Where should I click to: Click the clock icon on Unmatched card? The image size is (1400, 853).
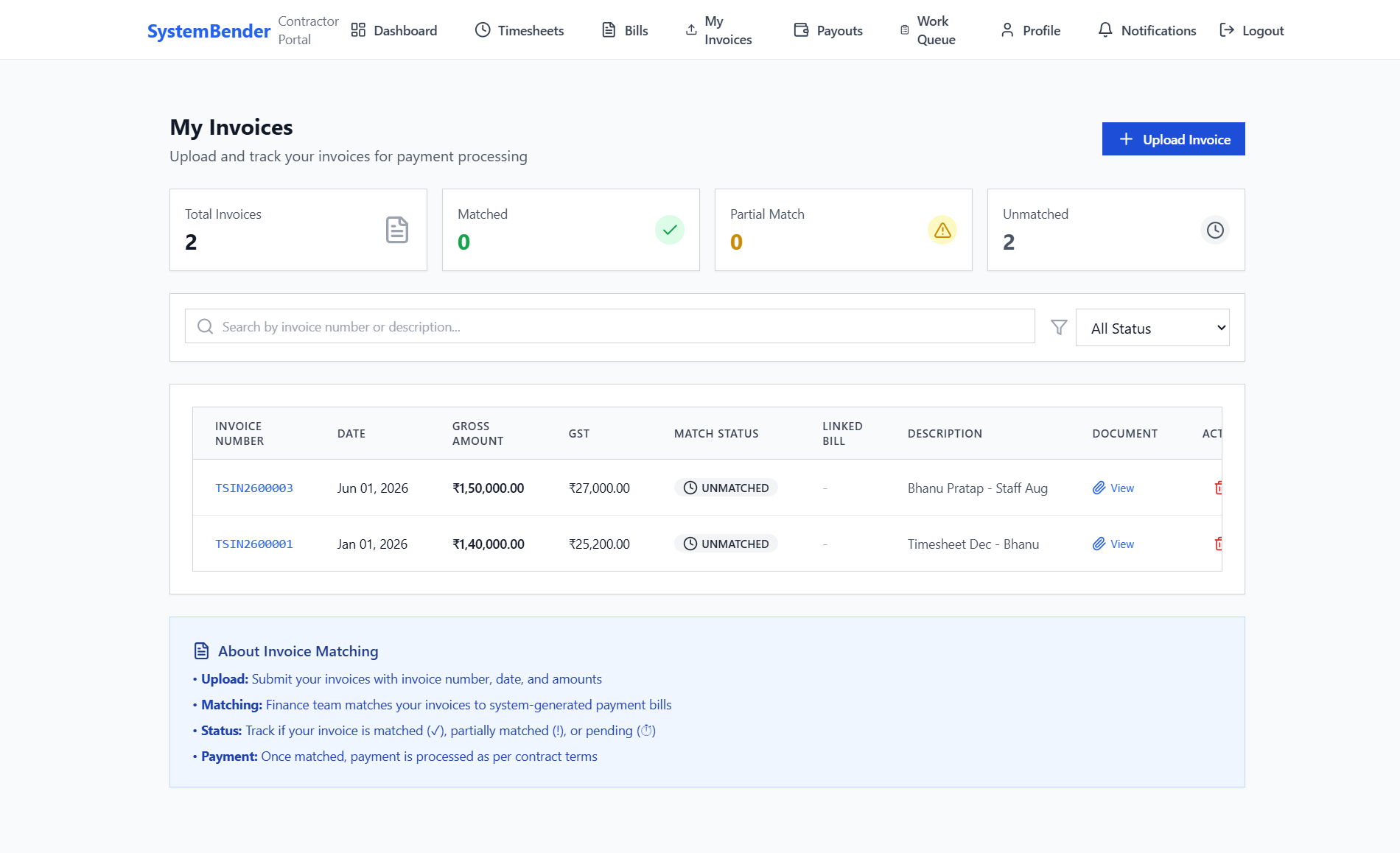click(x=1215, y=230)
